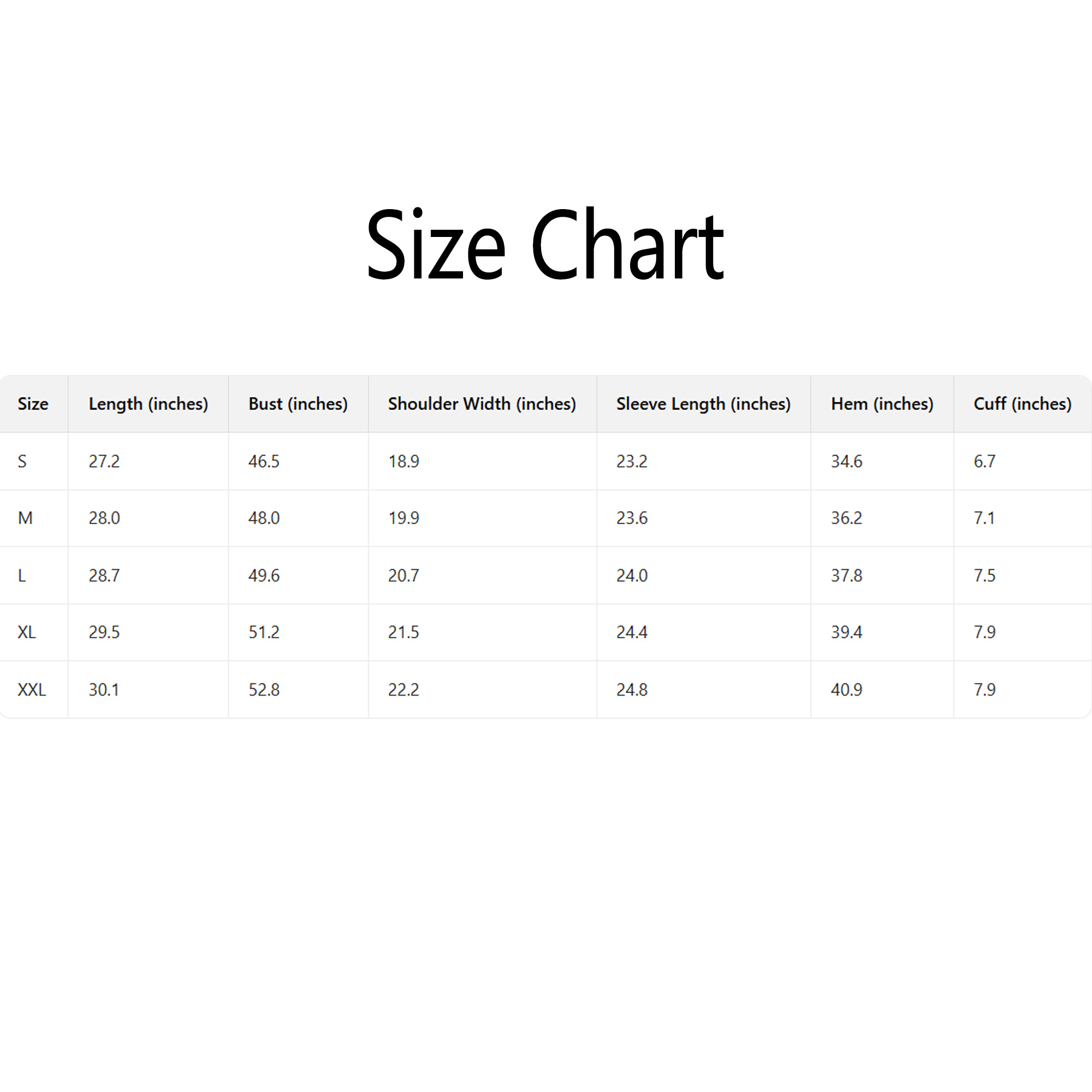Click the Bust (inches) column header
The height and width of the screenshot is (1092, 1092).
coord(298,403)
